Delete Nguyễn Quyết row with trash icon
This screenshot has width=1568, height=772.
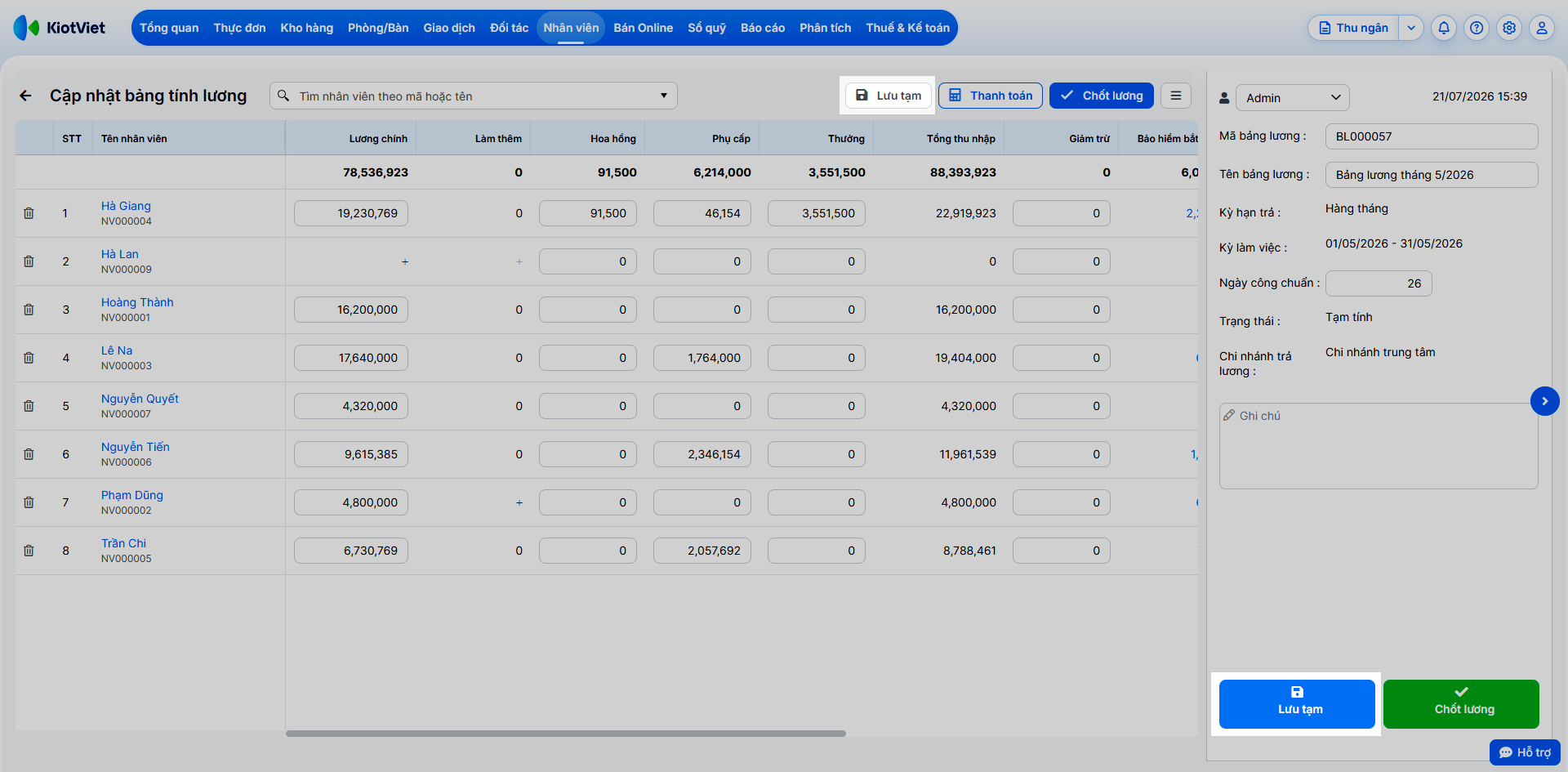click(x=29, y=406)
